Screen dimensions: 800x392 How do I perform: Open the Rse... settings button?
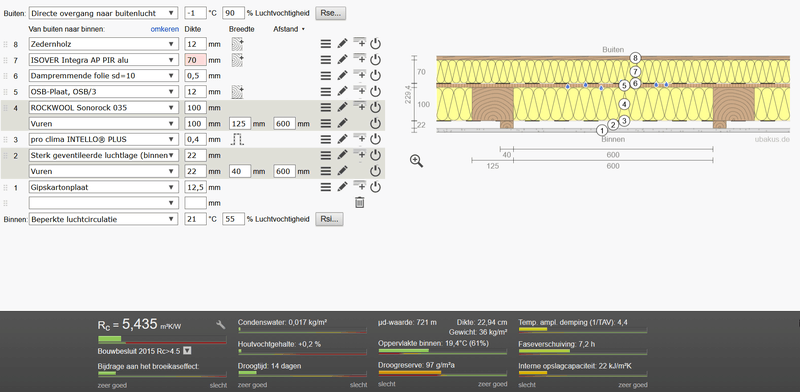coord(330,13)
